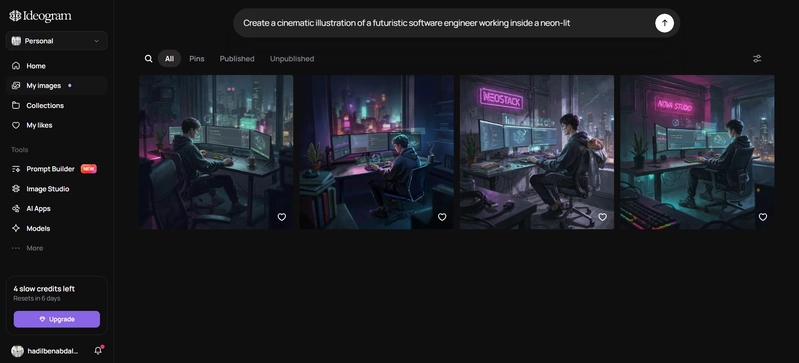
Task: Open the AI Apps icon
Action: coord(16,209)
